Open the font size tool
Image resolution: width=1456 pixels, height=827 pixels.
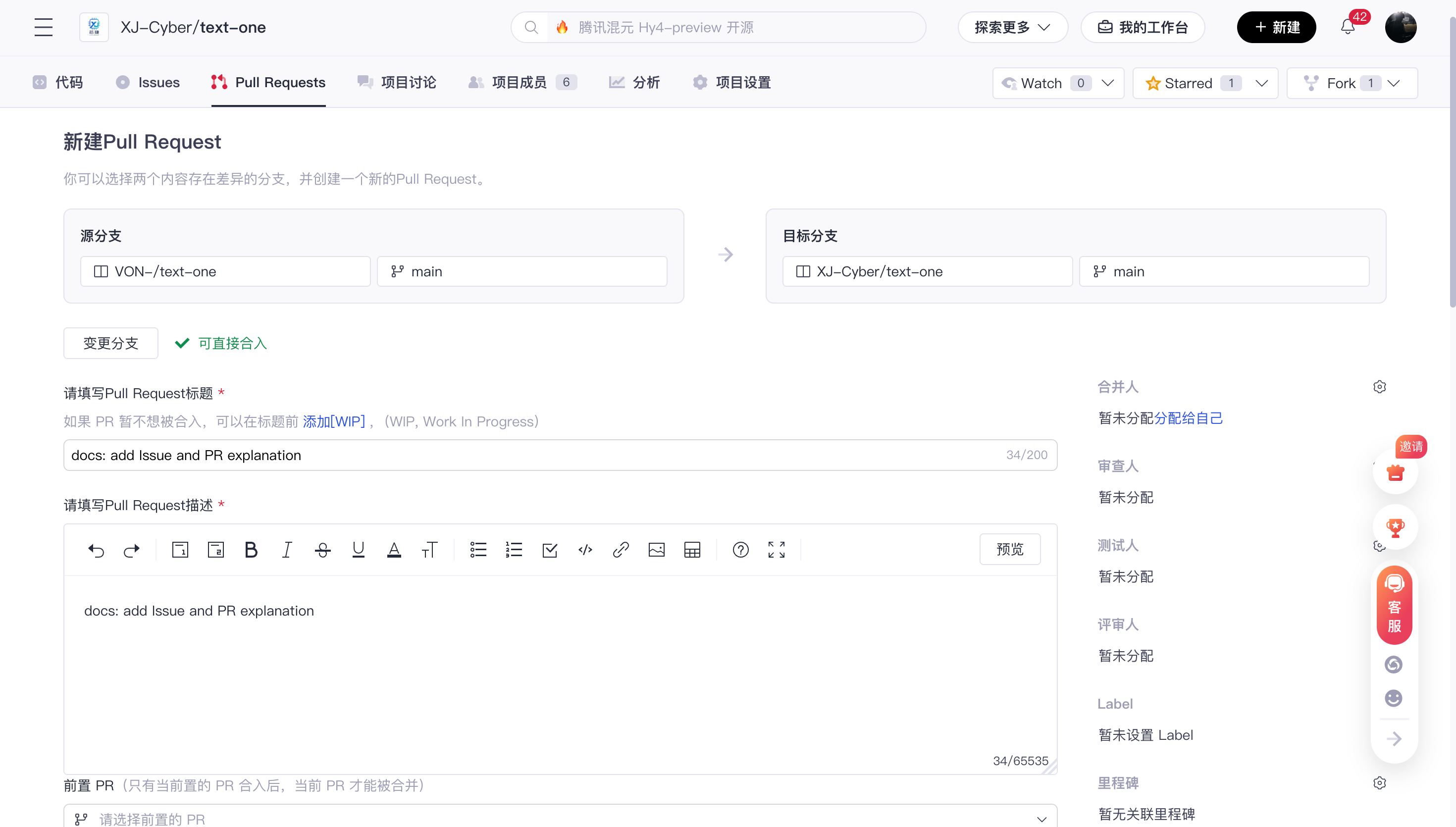(x=430, y=550)
